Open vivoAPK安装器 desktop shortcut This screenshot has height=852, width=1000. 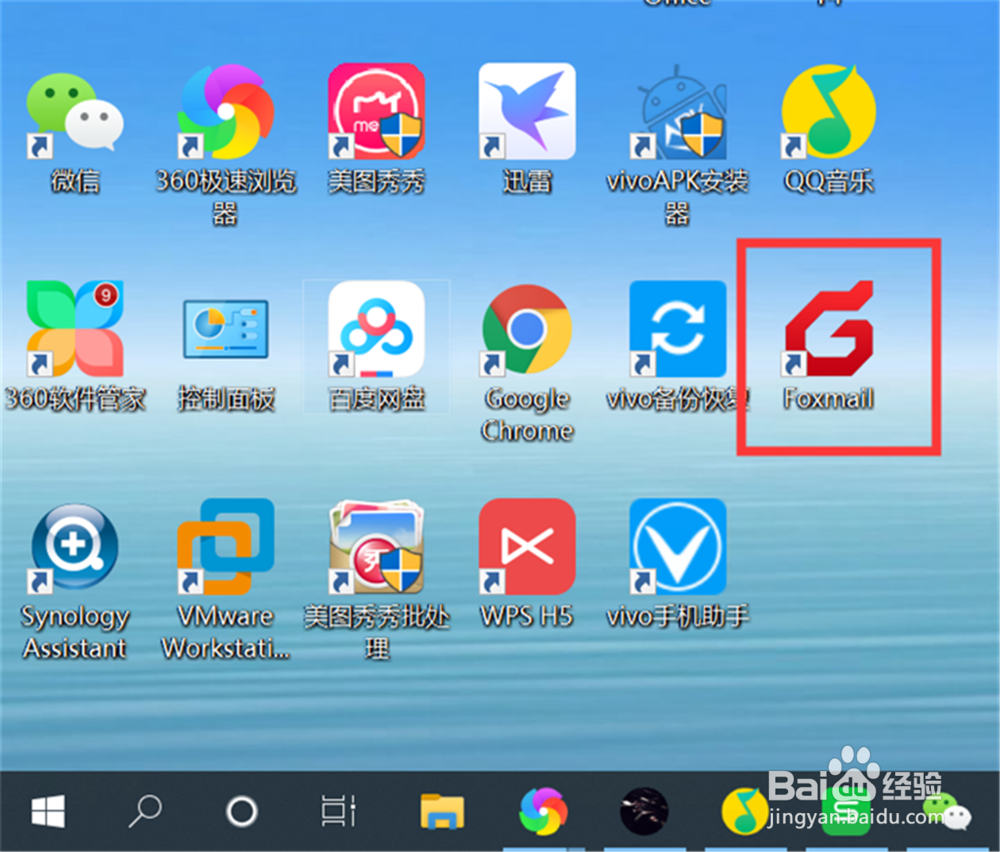point(678,112)
